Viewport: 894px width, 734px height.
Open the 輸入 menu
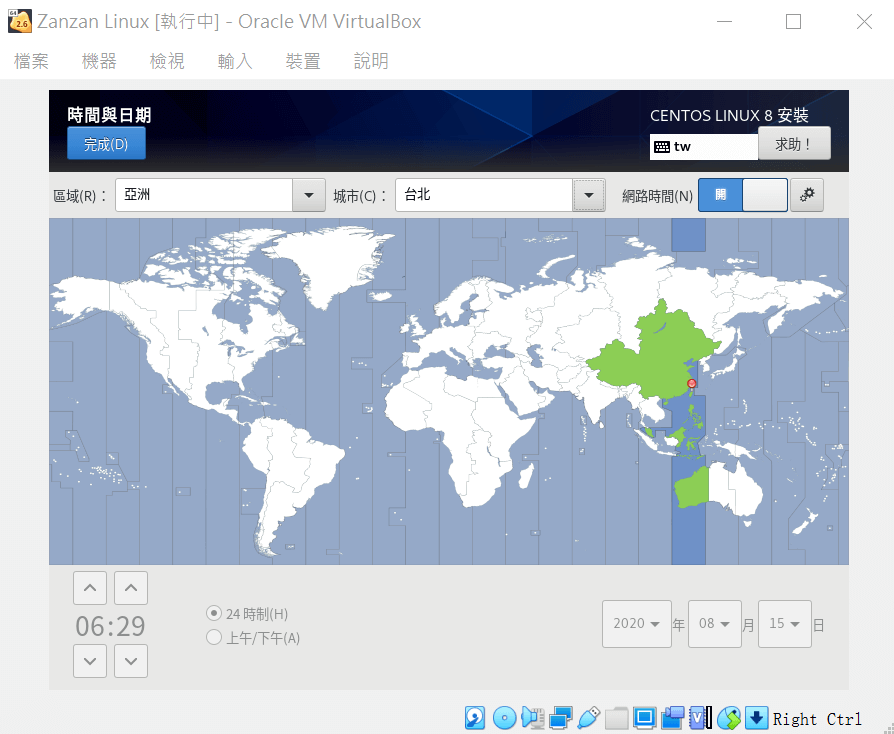[x=235, y=61]
